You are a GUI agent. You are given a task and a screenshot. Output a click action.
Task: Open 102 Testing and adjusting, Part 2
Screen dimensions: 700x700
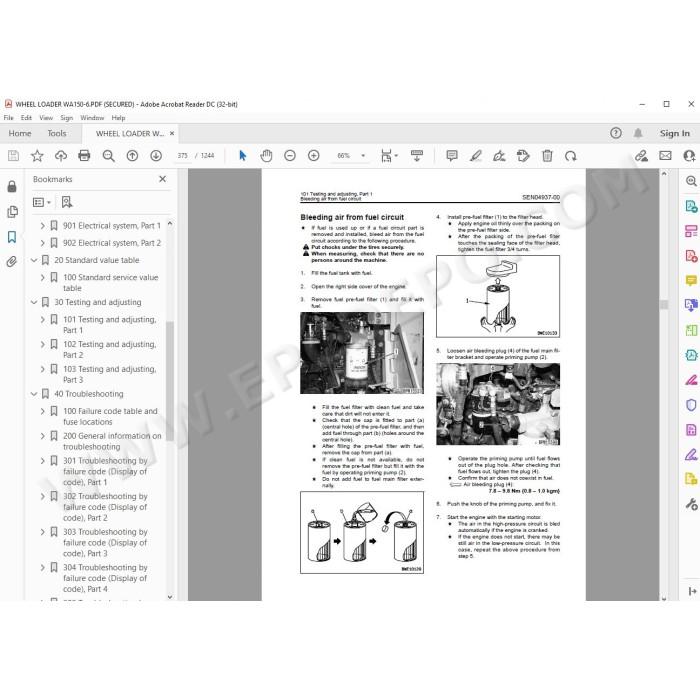(109, 350)
